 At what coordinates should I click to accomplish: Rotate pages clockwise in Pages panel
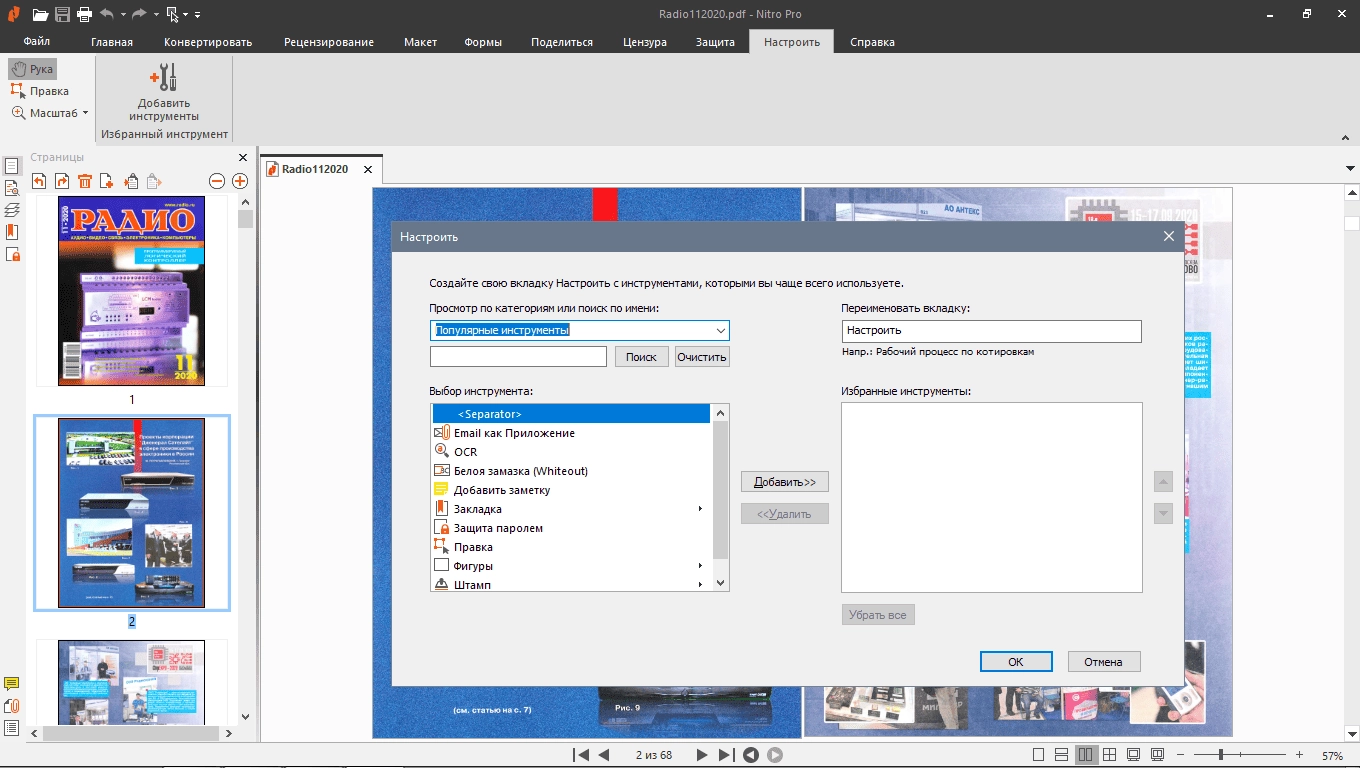[x=62, y=181]
